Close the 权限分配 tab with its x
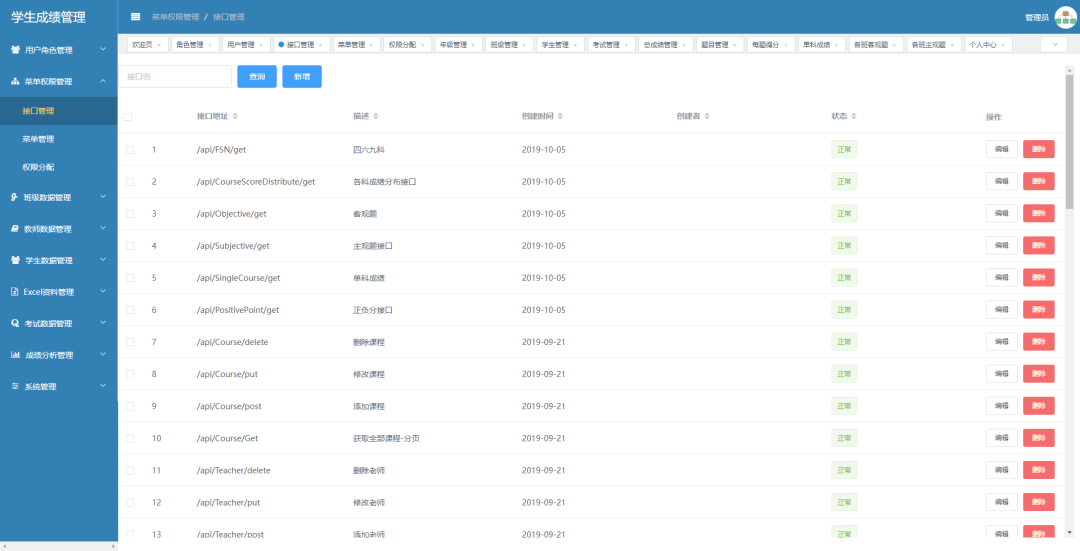 pyautogui.click(x=422, y=45)
